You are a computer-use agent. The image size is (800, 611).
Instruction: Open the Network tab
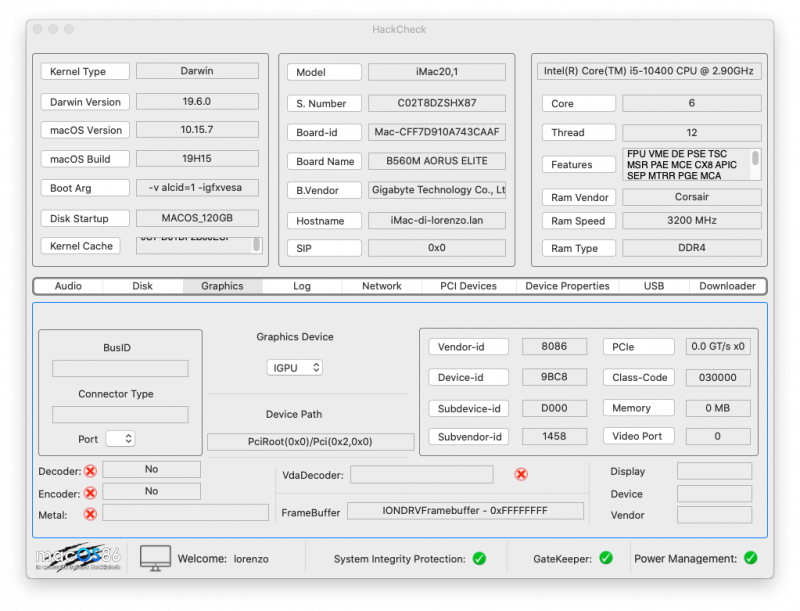pyautogui.click(x=382, y=286)
